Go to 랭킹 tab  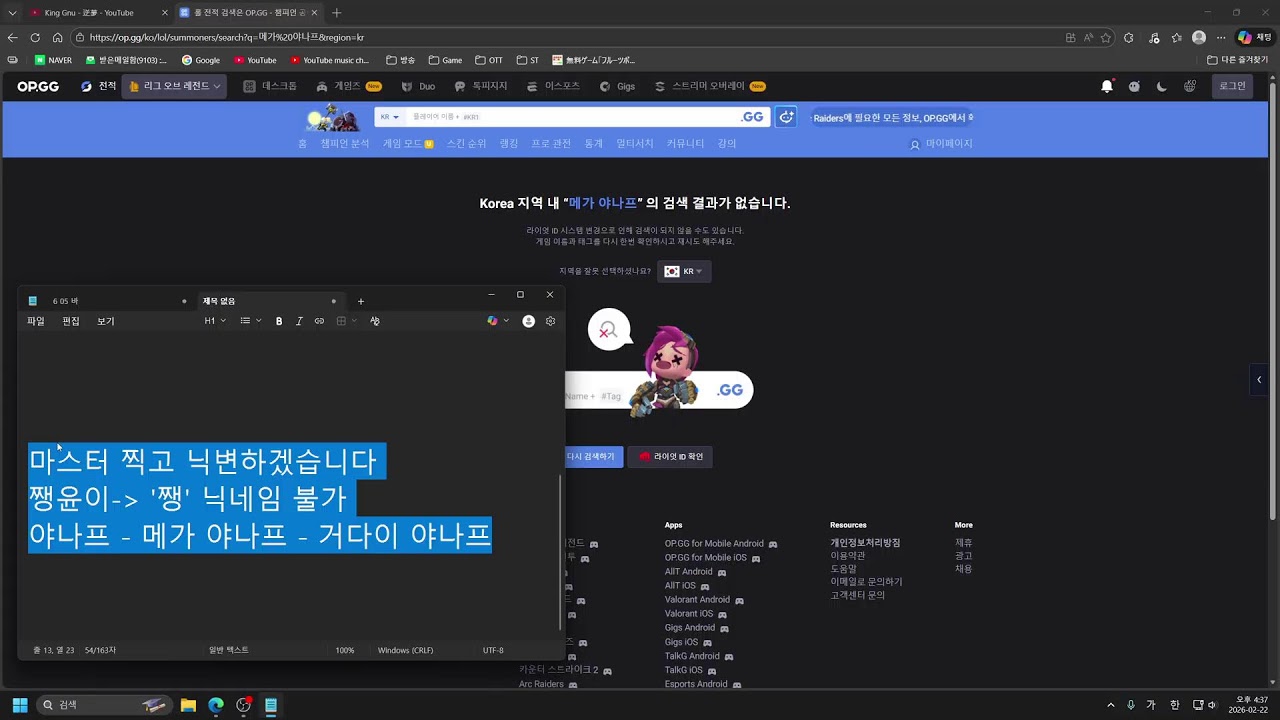509,144
